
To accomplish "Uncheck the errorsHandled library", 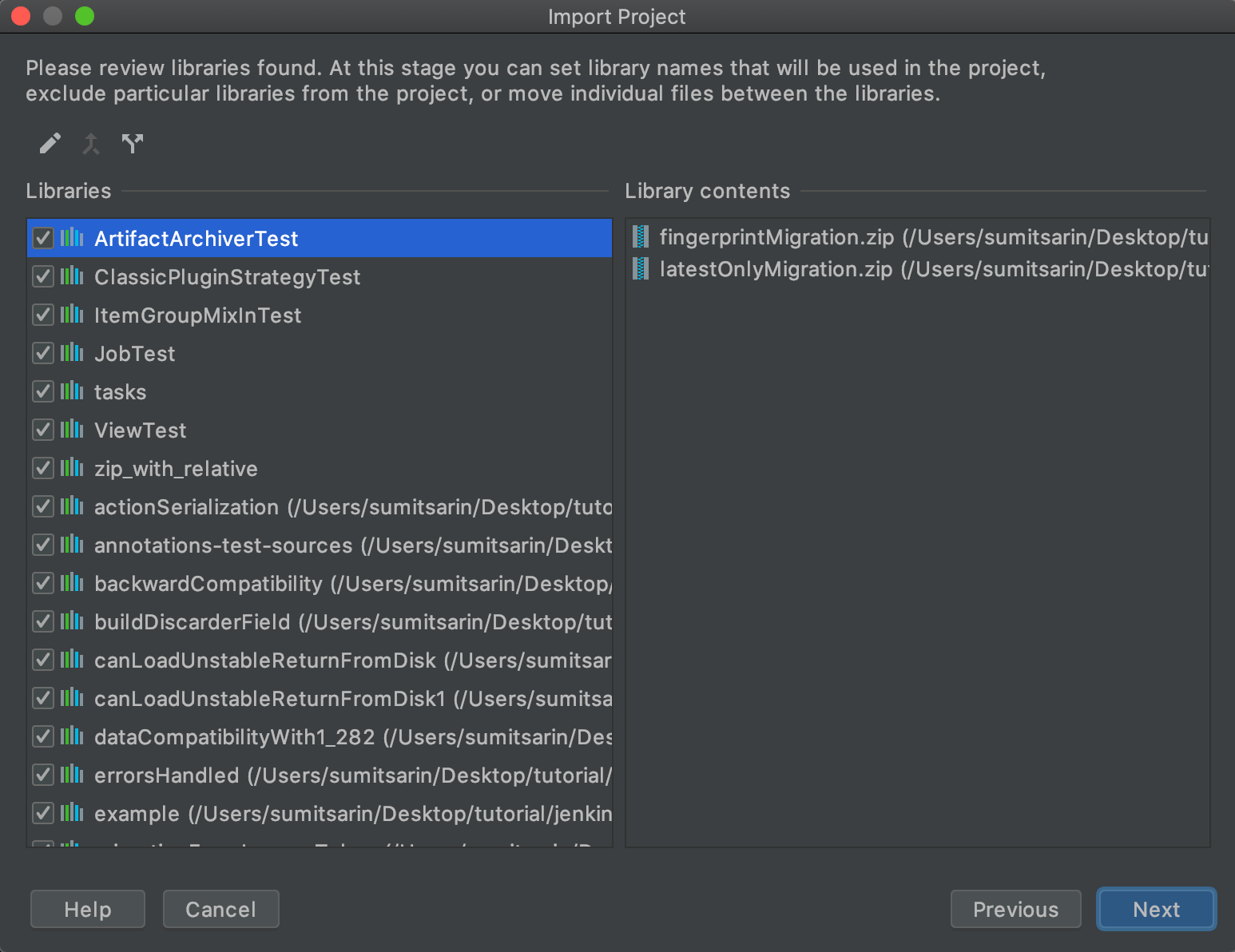I will pos(42,775).
